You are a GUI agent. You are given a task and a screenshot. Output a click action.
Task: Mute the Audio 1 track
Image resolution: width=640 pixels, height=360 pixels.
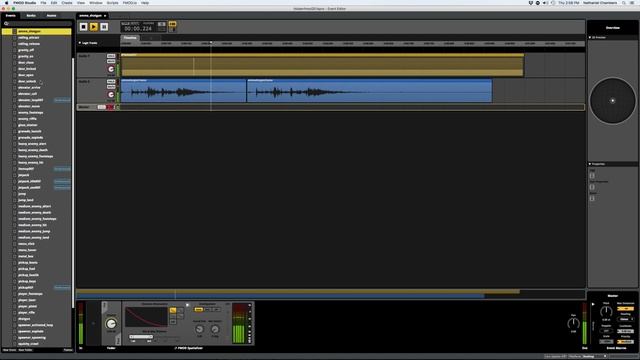coord(111,61)
